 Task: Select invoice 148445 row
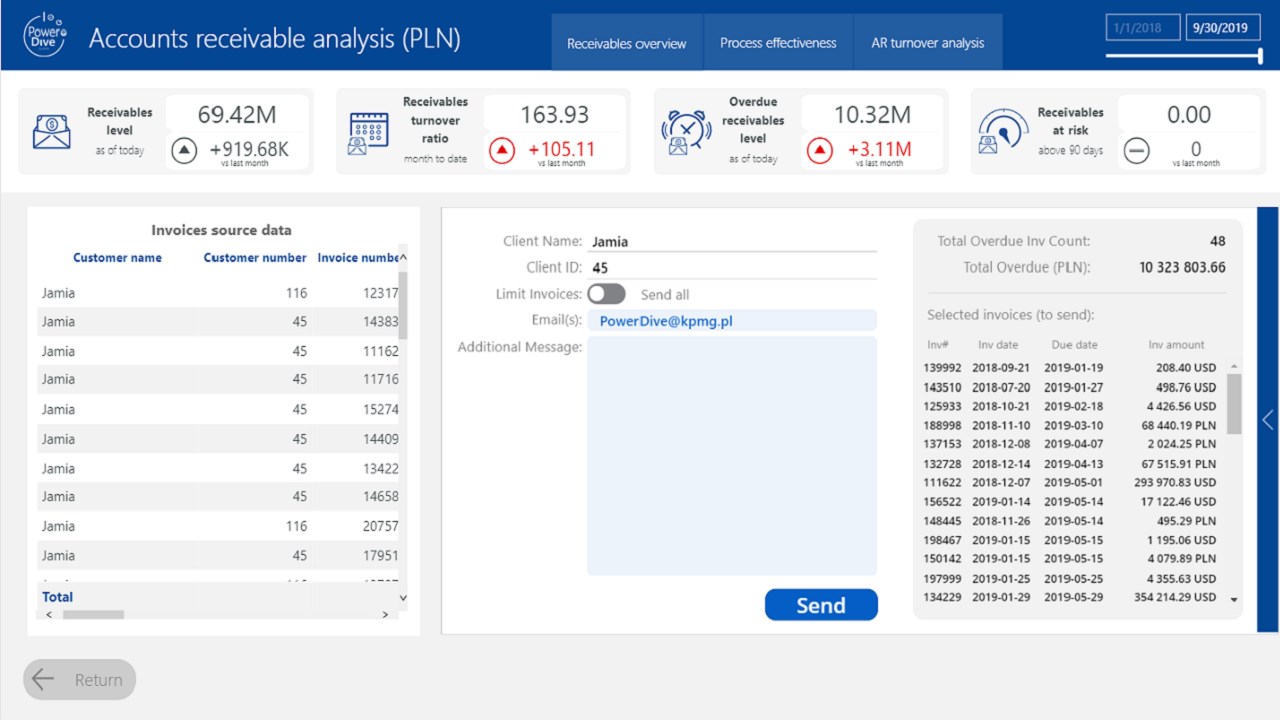pos(1070,521)
